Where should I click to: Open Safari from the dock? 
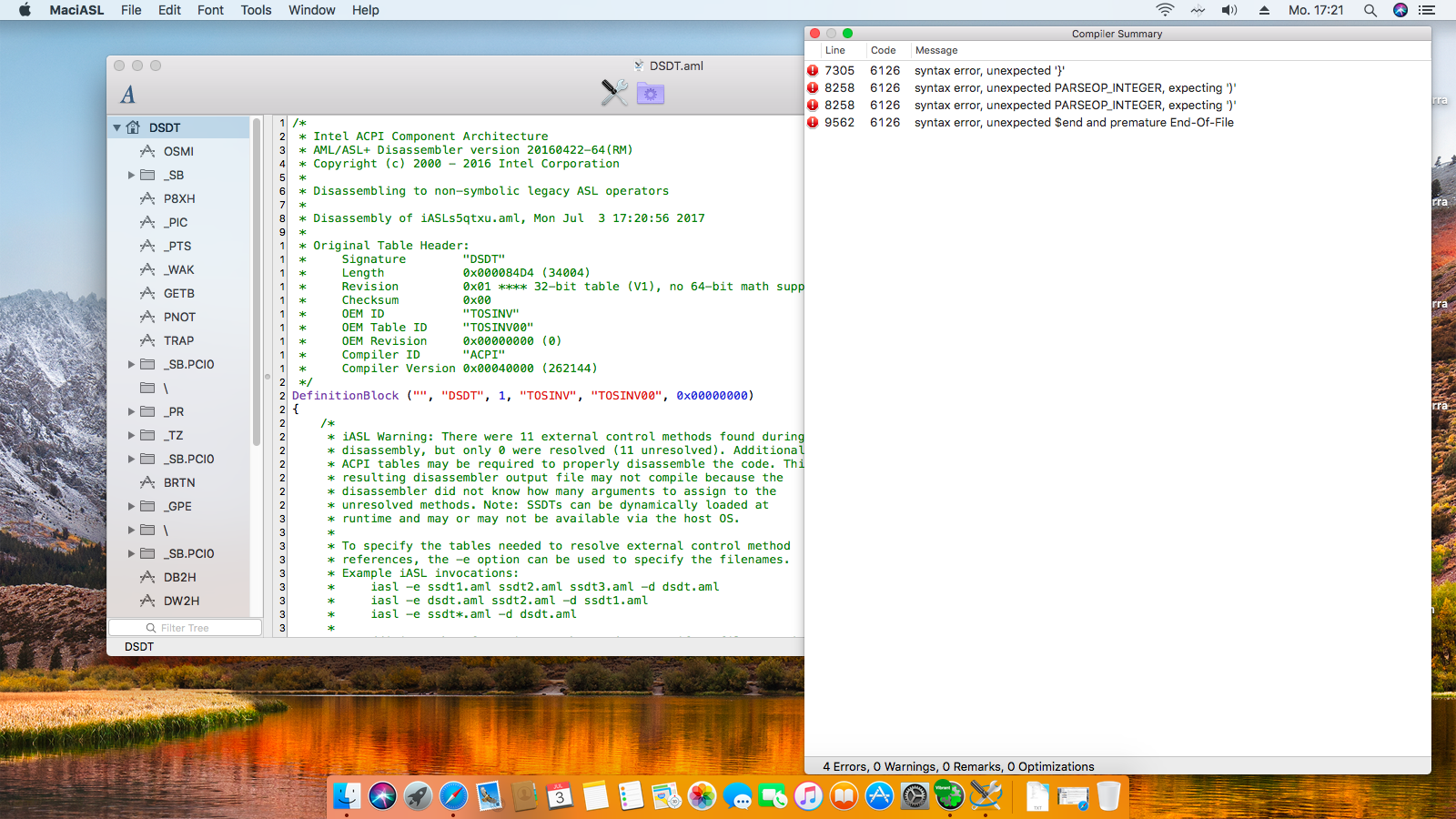click(x=453, y=797)
